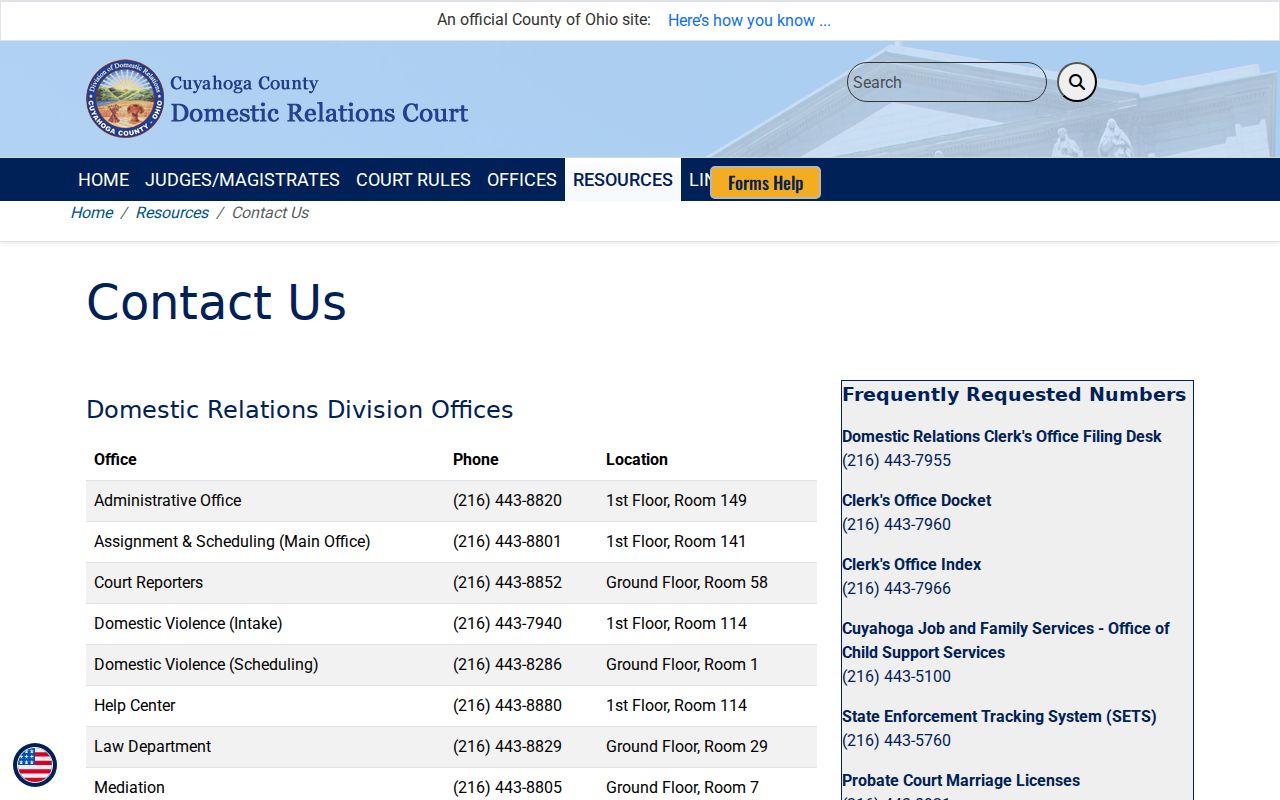1280x800 pixels.
Task: Select the Court Reporters row label
Action: [148, 582]
